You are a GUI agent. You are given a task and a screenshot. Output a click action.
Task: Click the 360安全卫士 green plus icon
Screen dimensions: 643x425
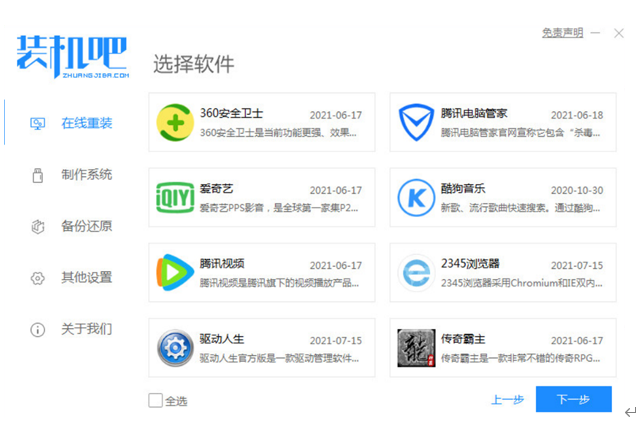pos(175,122)
